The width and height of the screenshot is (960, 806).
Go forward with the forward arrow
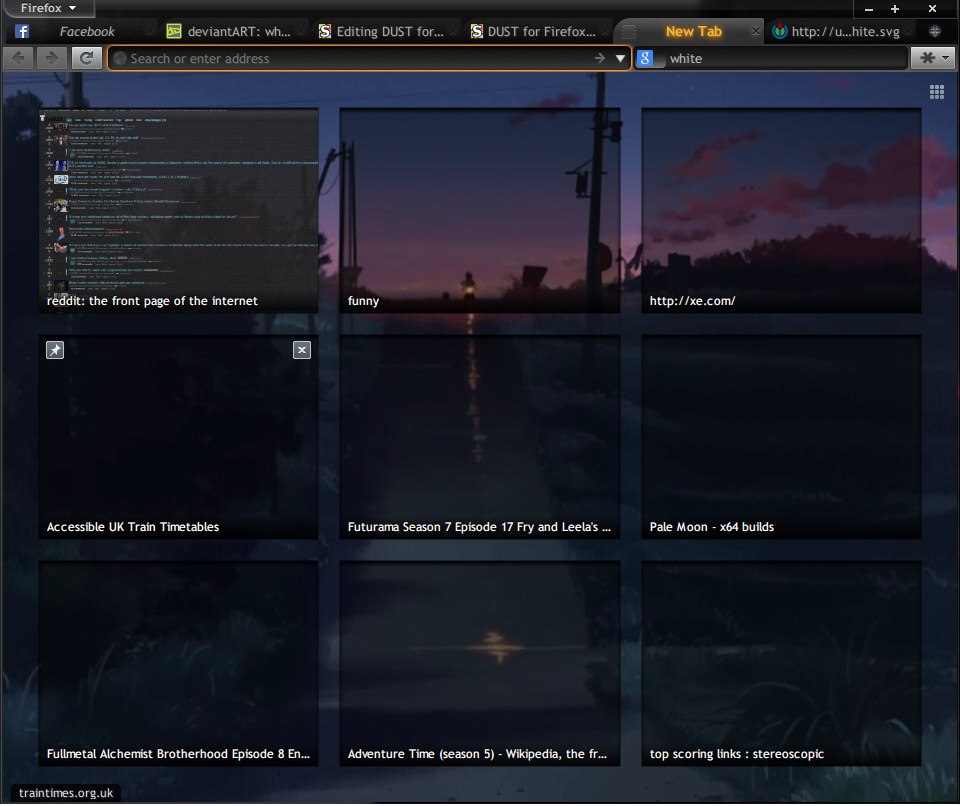[52, 58]
